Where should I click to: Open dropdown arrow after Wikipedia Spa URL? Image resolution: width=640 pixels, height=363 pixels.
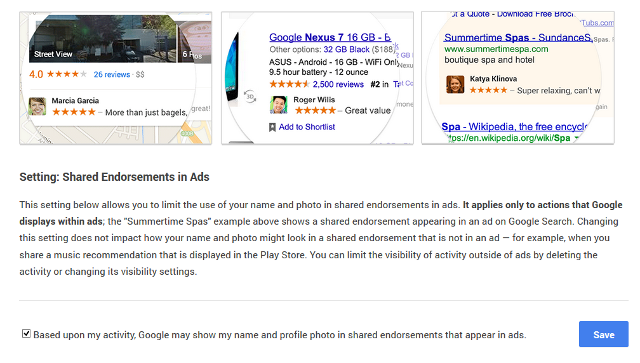[x=577, y=138]
